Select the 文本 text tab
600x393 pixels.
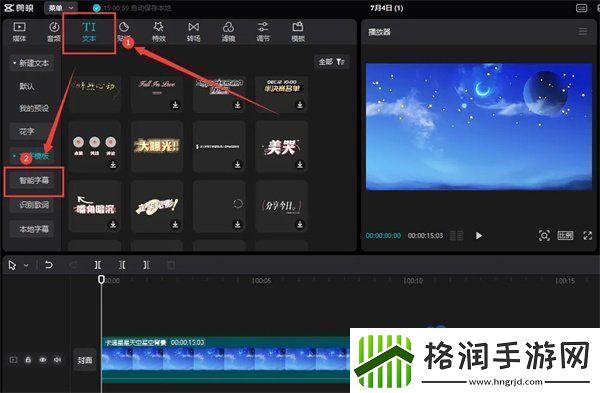89,32
